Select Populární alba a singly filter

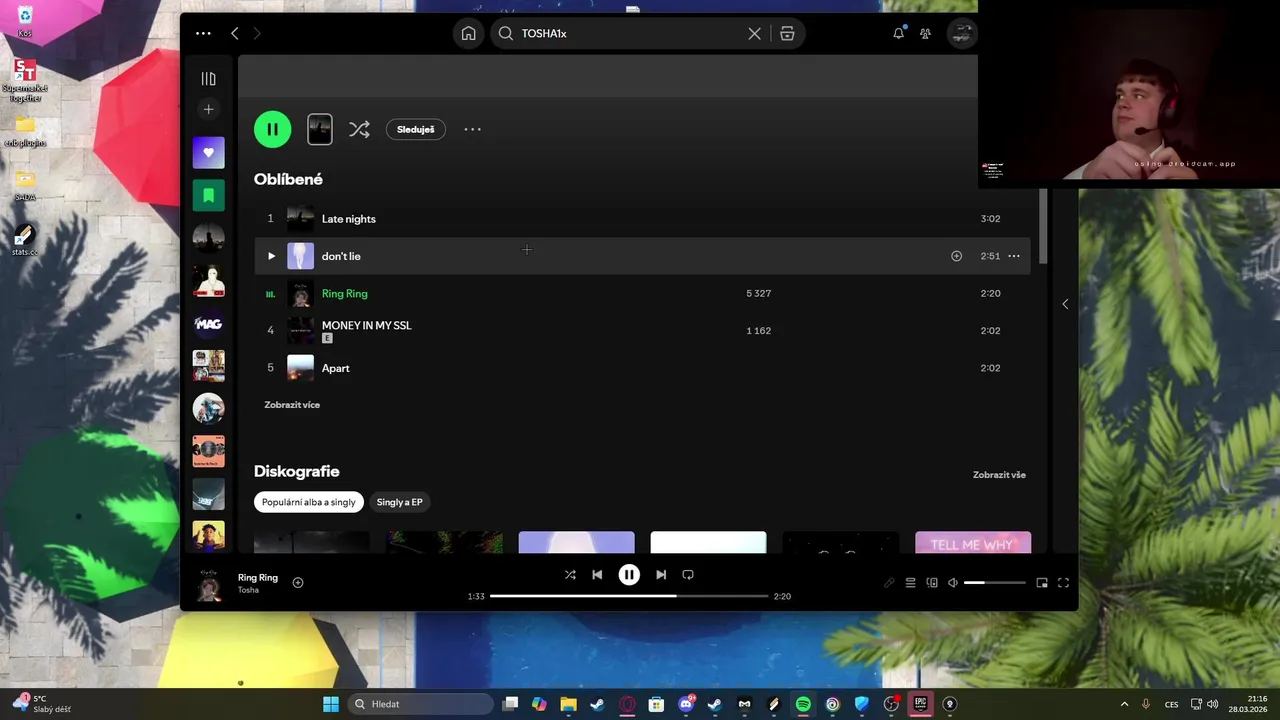point(308,502)
